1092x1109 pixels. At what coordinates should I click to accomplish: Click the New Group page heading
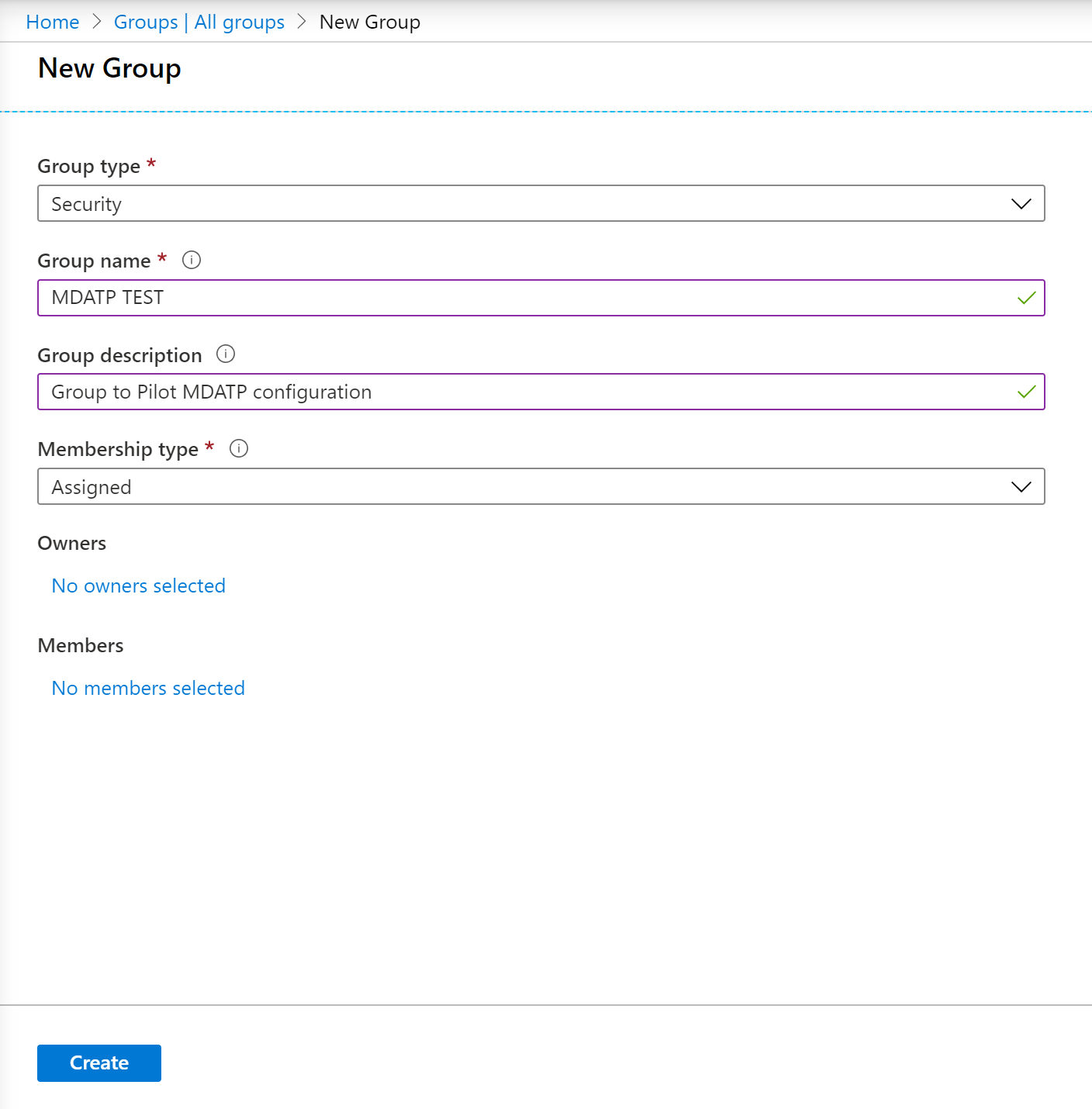click(x=109, y=68)
